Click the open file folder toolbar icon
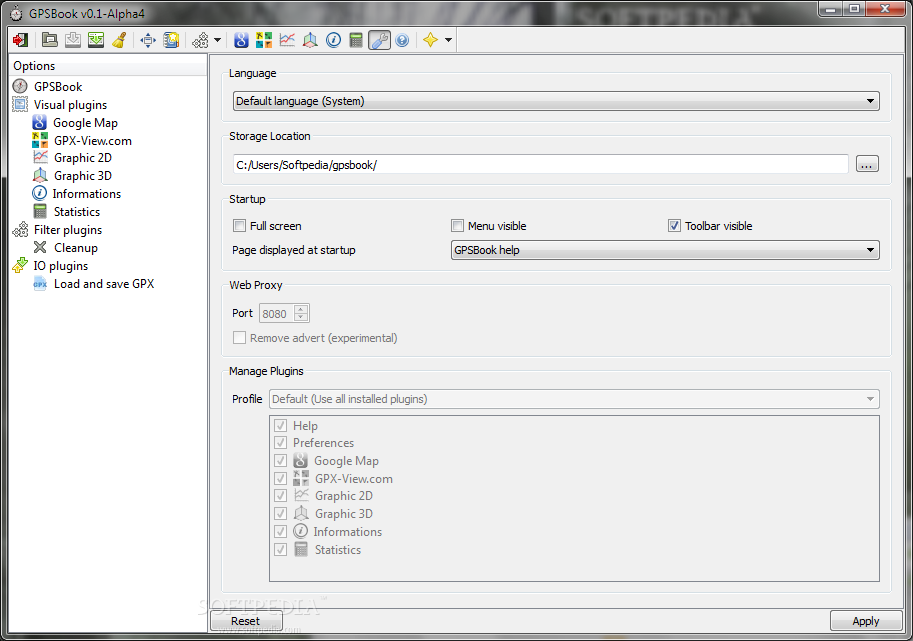Screen dimensions: 913x641 click(49, 40)
